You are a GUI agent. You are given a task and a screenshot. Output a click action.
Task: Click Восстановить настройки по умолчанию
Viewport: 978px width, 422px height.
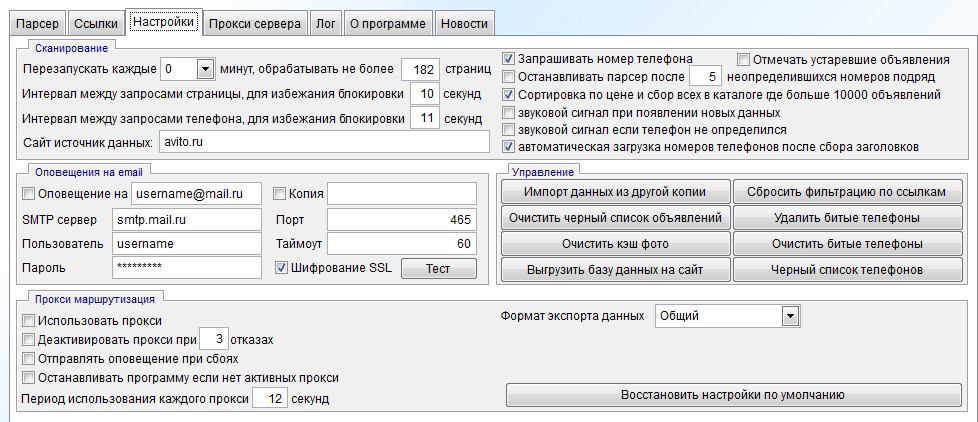[x=735, y=395]
